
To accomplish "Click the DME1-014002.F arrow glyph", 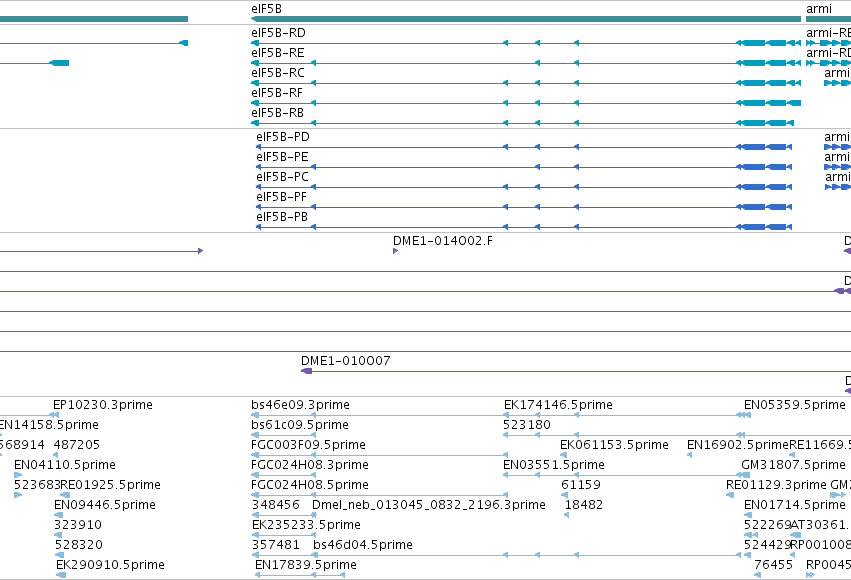I will [396, 251].
